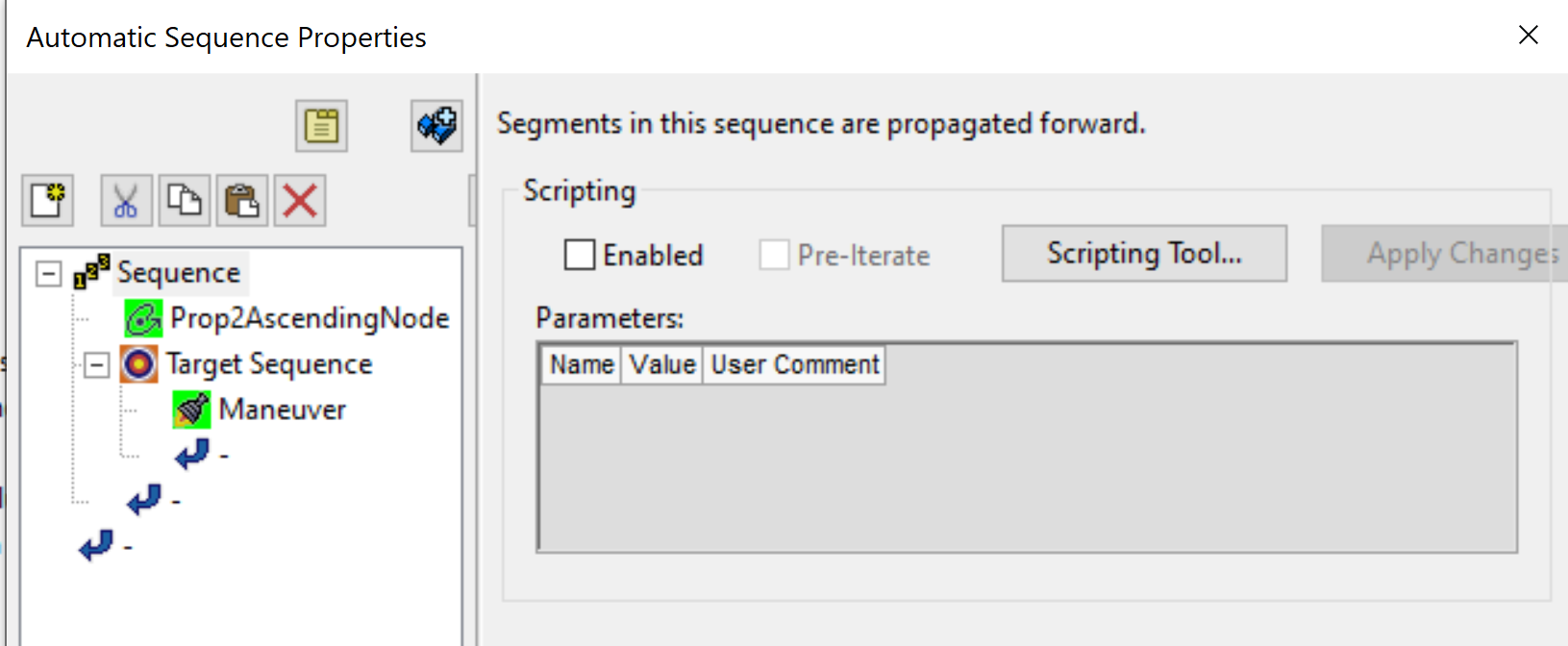Click the new sequence document icon
1568x646 pixels.
(48, 201)
